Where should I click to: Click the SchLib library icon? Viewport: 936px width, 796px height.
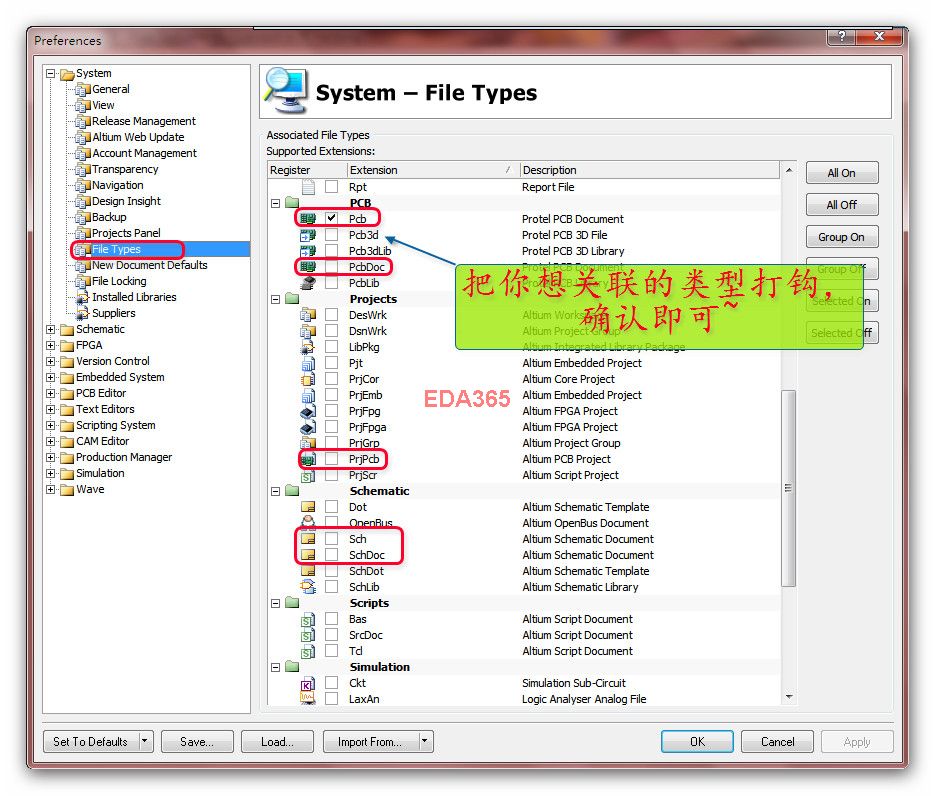[308, 587]
